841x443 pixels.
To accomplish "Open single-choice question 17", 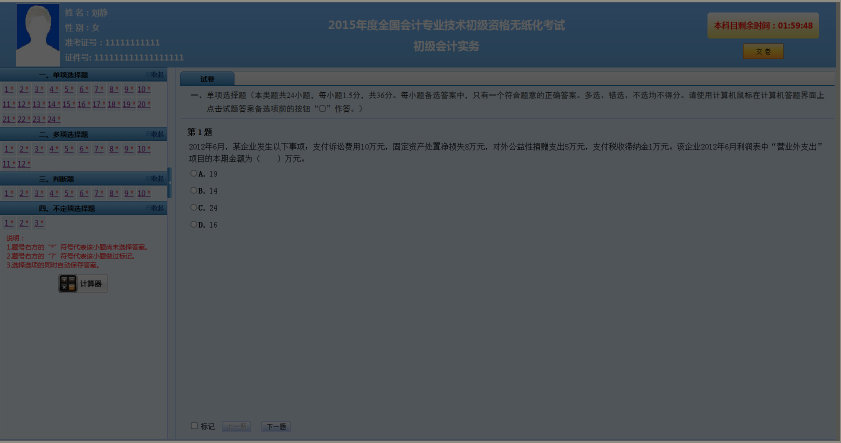I will click(x=99, y=105).
